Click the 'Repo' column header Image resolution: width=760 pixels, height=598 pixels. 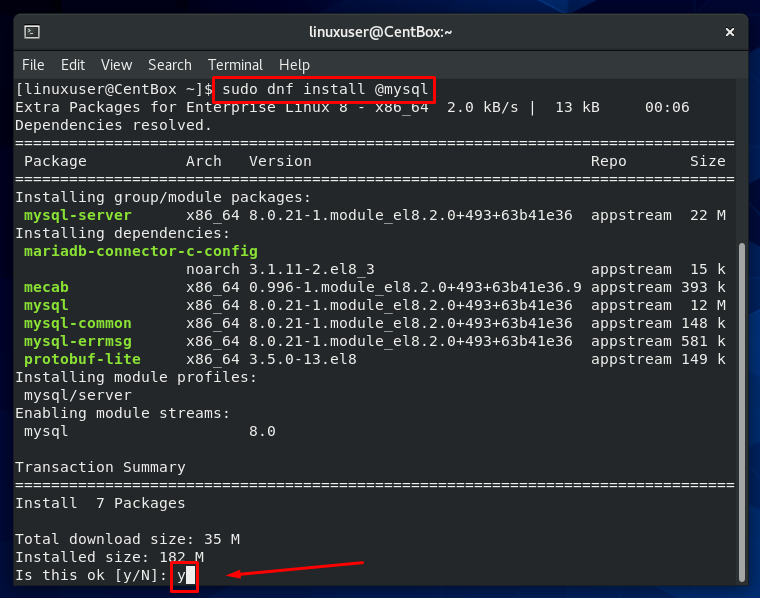(608, 161)
